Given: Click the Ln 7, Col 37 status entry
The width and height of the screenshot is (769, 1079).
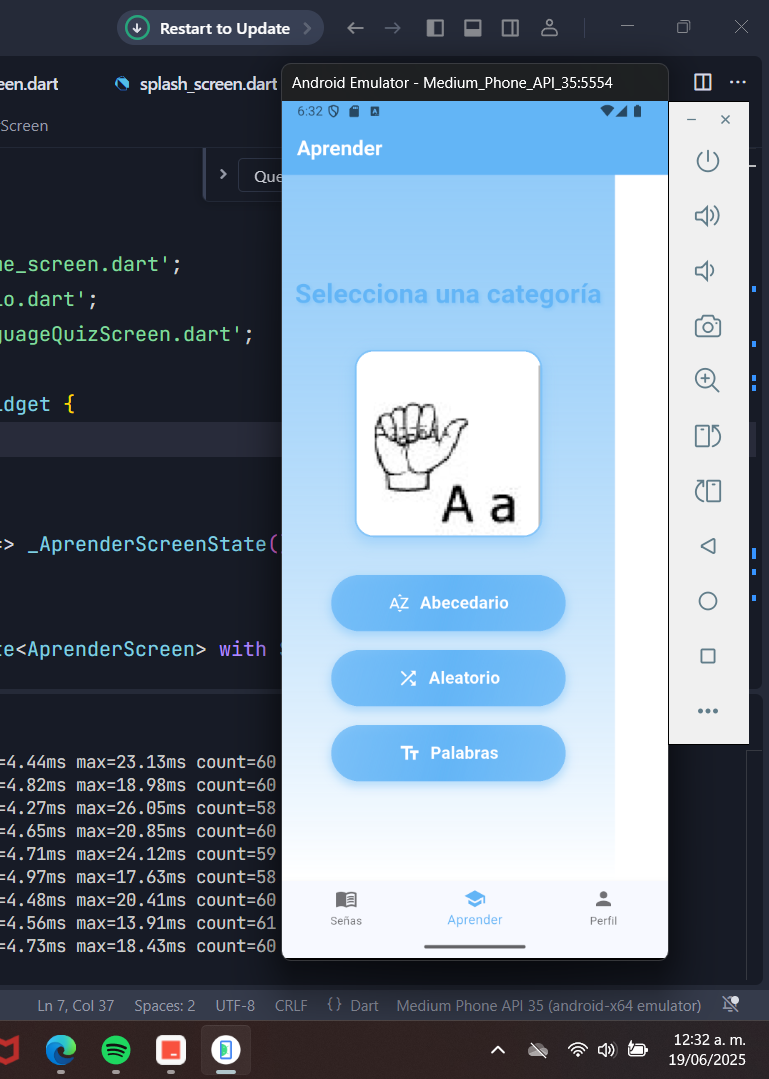Looking at the screenshot, I should click(76, 1005).
